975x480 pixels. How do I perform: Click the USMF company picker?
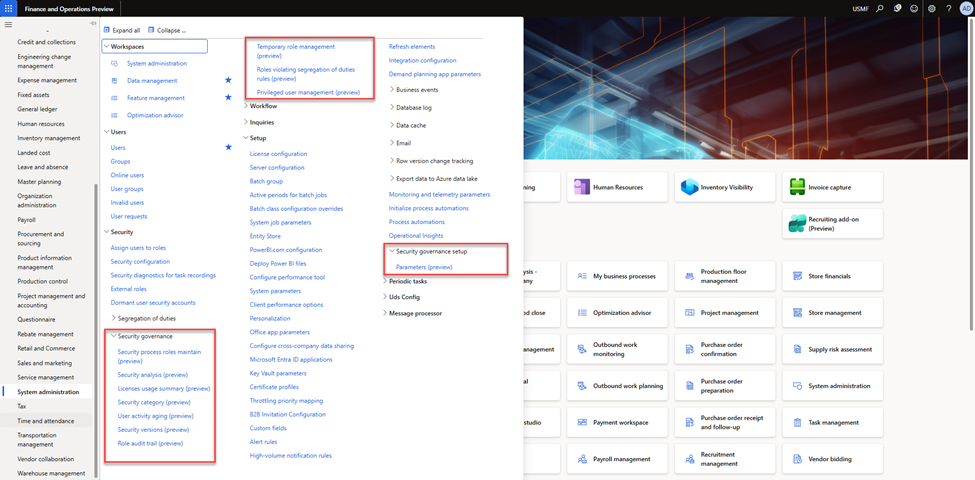[x=860, y=8]
